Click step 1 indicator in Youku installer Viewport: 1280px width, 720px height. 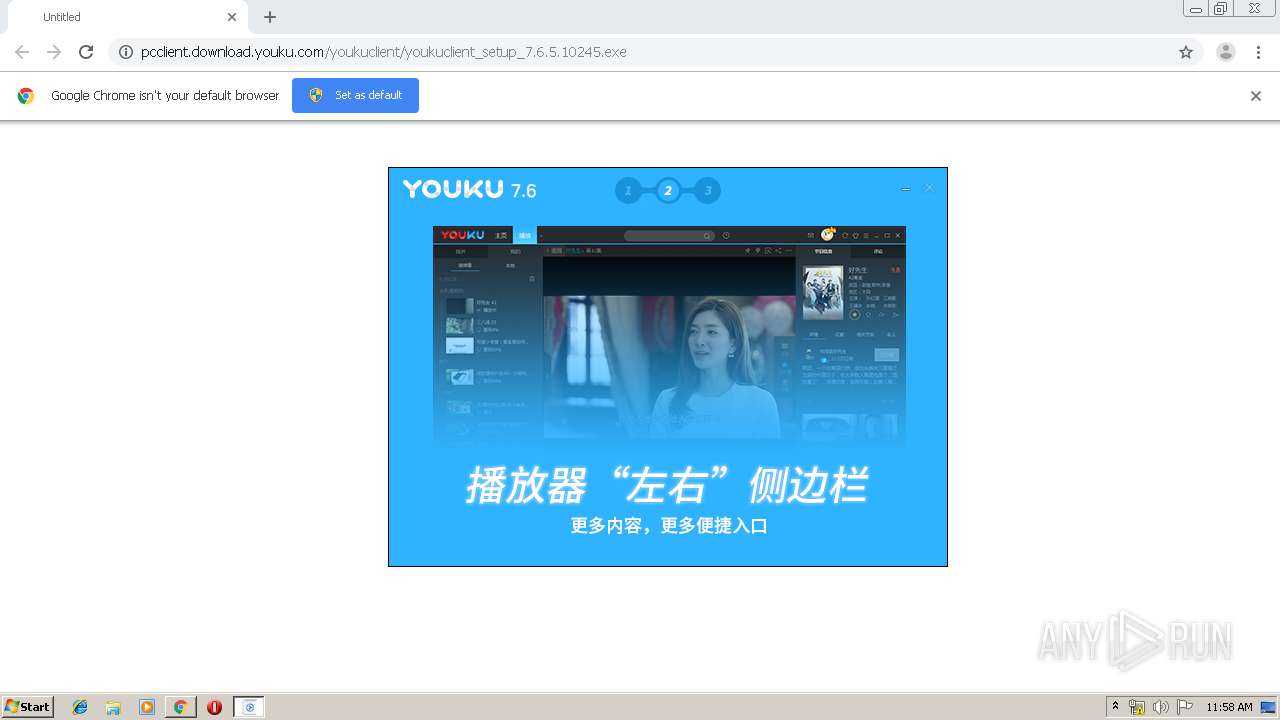point(628,190)
